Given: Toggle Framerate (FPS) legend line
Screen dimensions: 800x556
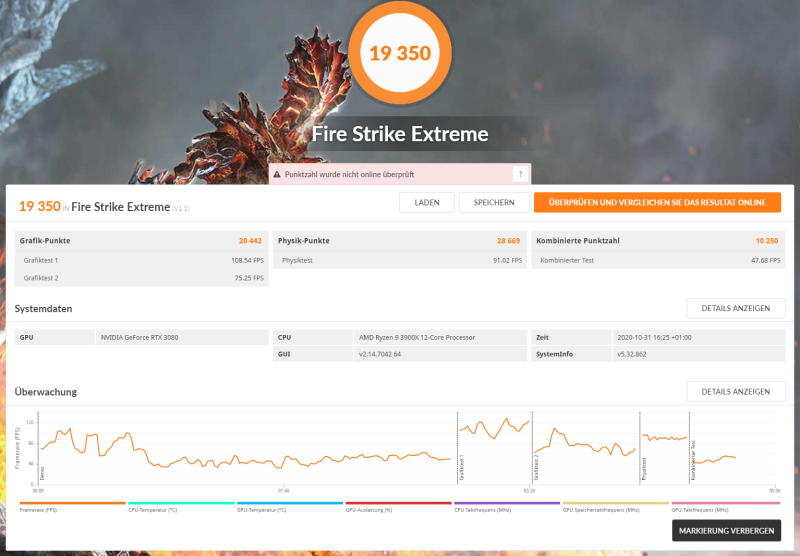Looking at the screenshot, I should pos(72,503).
